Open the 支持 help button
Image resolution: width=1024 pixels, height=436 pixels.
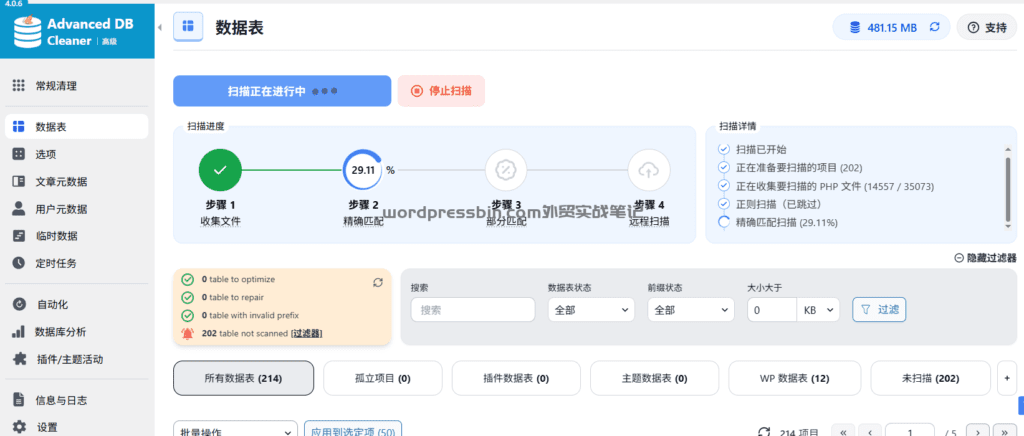click(x=987, y=27)
